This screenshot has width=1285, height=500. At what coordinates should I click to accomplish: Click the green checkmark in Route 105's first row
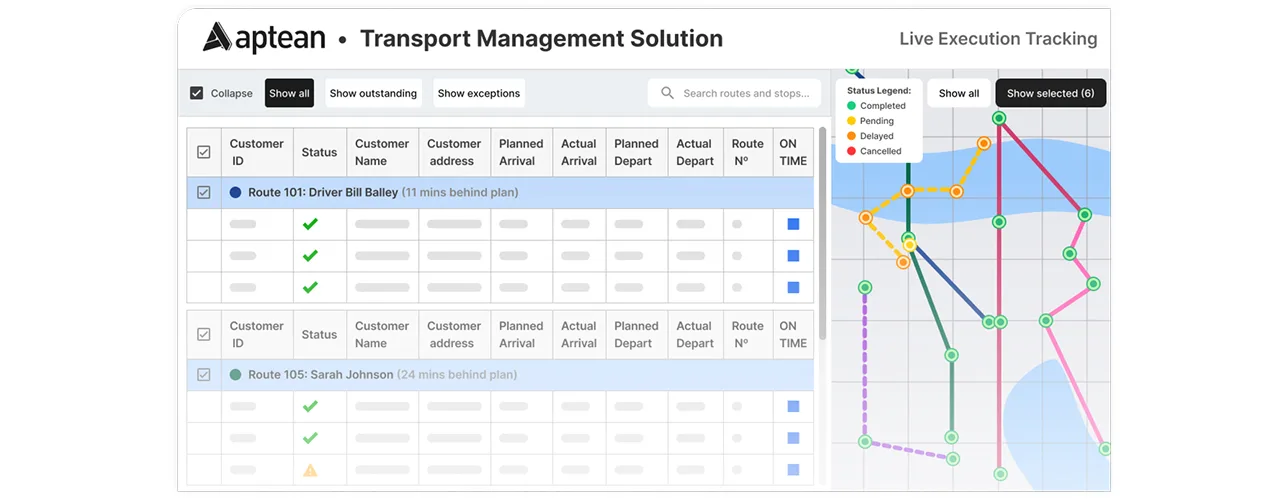pyautogui.click(x=310, y=406)
